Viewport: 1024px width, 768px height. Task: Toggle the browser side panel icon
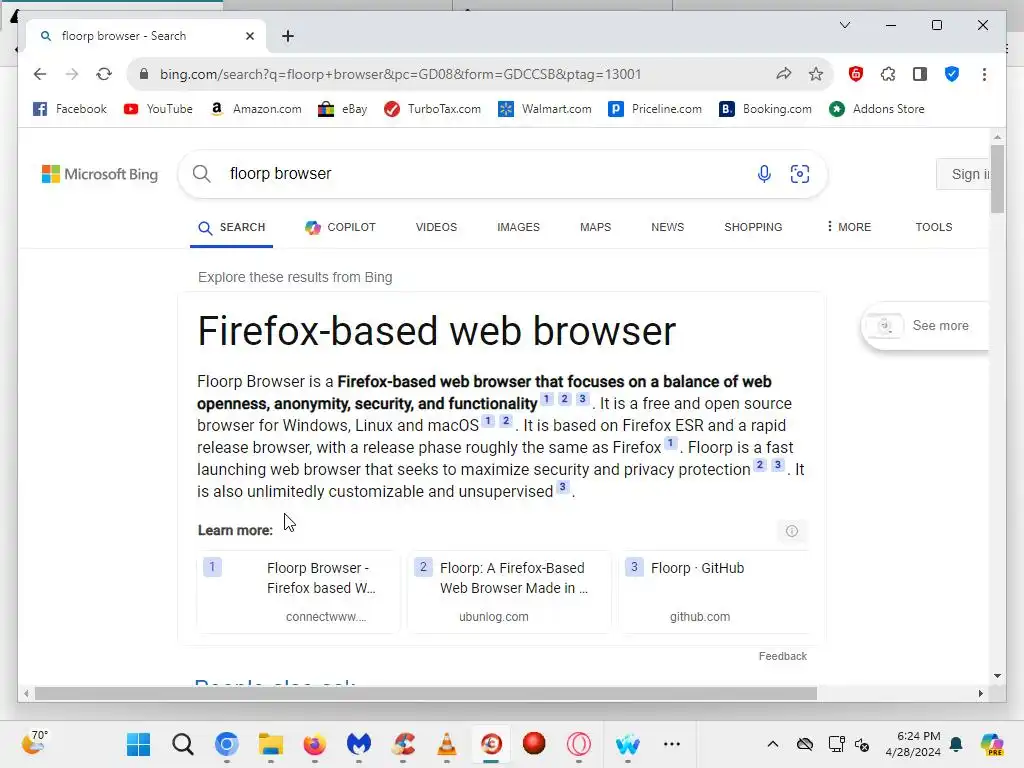click(x=920, y=74)
